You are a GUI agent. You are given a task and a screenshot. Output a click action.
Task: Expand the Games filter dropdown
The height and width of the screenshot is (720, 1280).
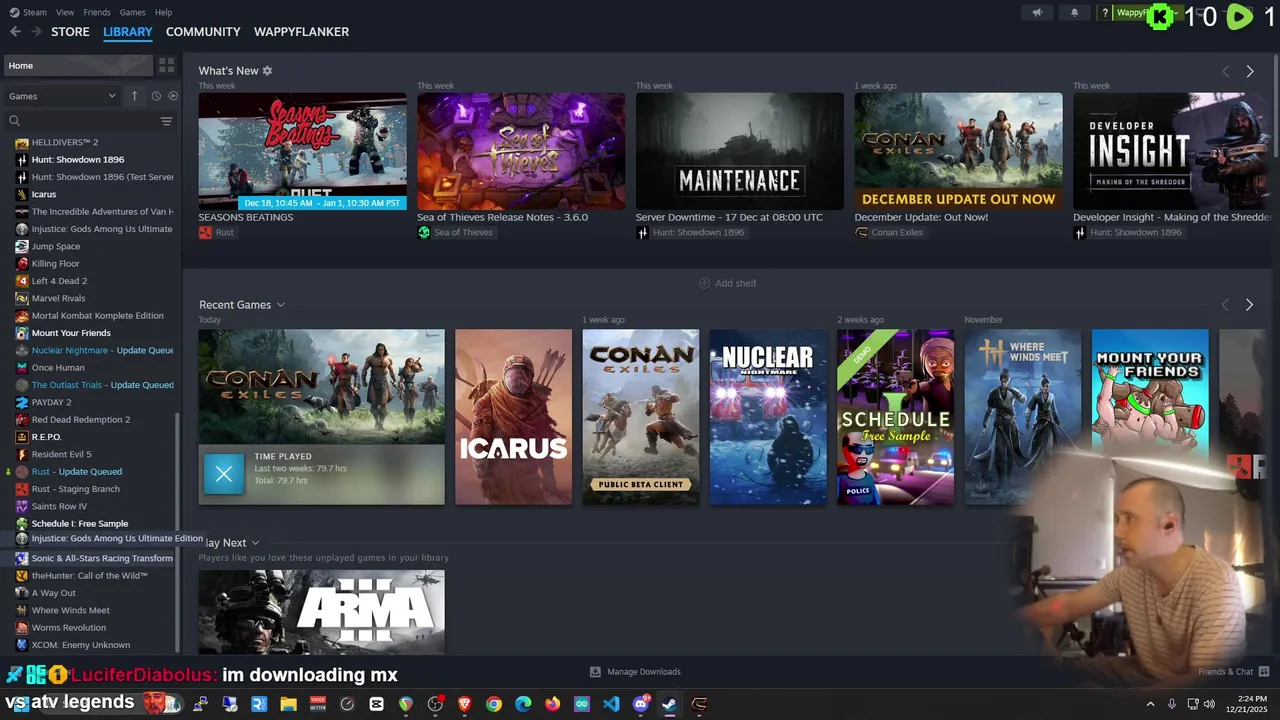point(62,96)
